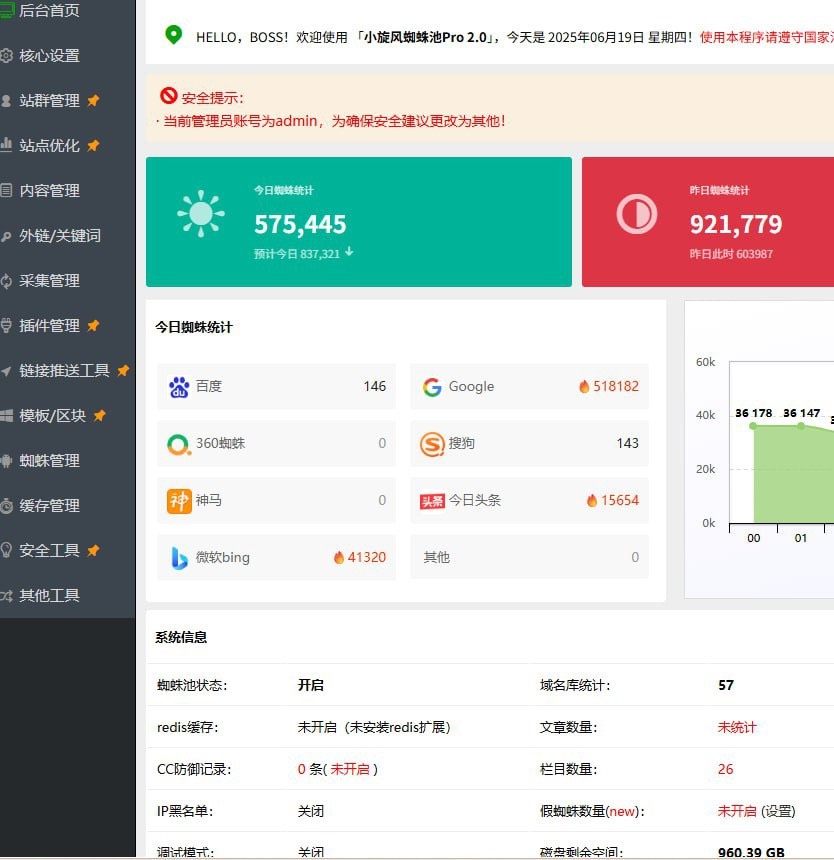Click the pin icon beside 站群管理
Image resolution: width=834 pixels, height=860 pixels.
93,100
